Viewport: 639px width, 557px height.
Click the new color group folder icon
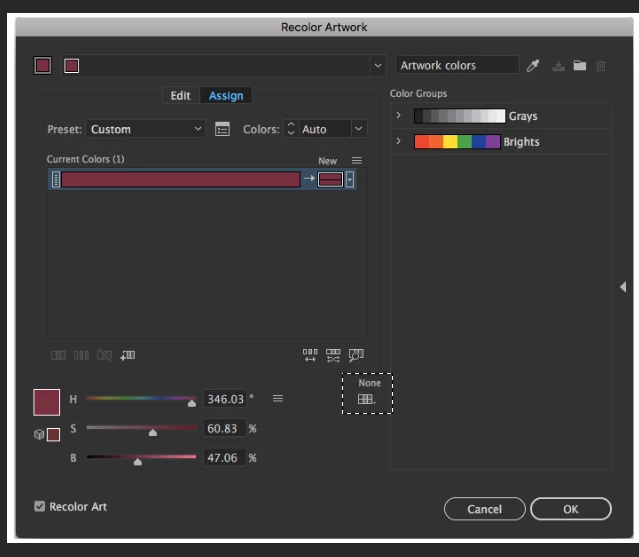pos(580,65)
